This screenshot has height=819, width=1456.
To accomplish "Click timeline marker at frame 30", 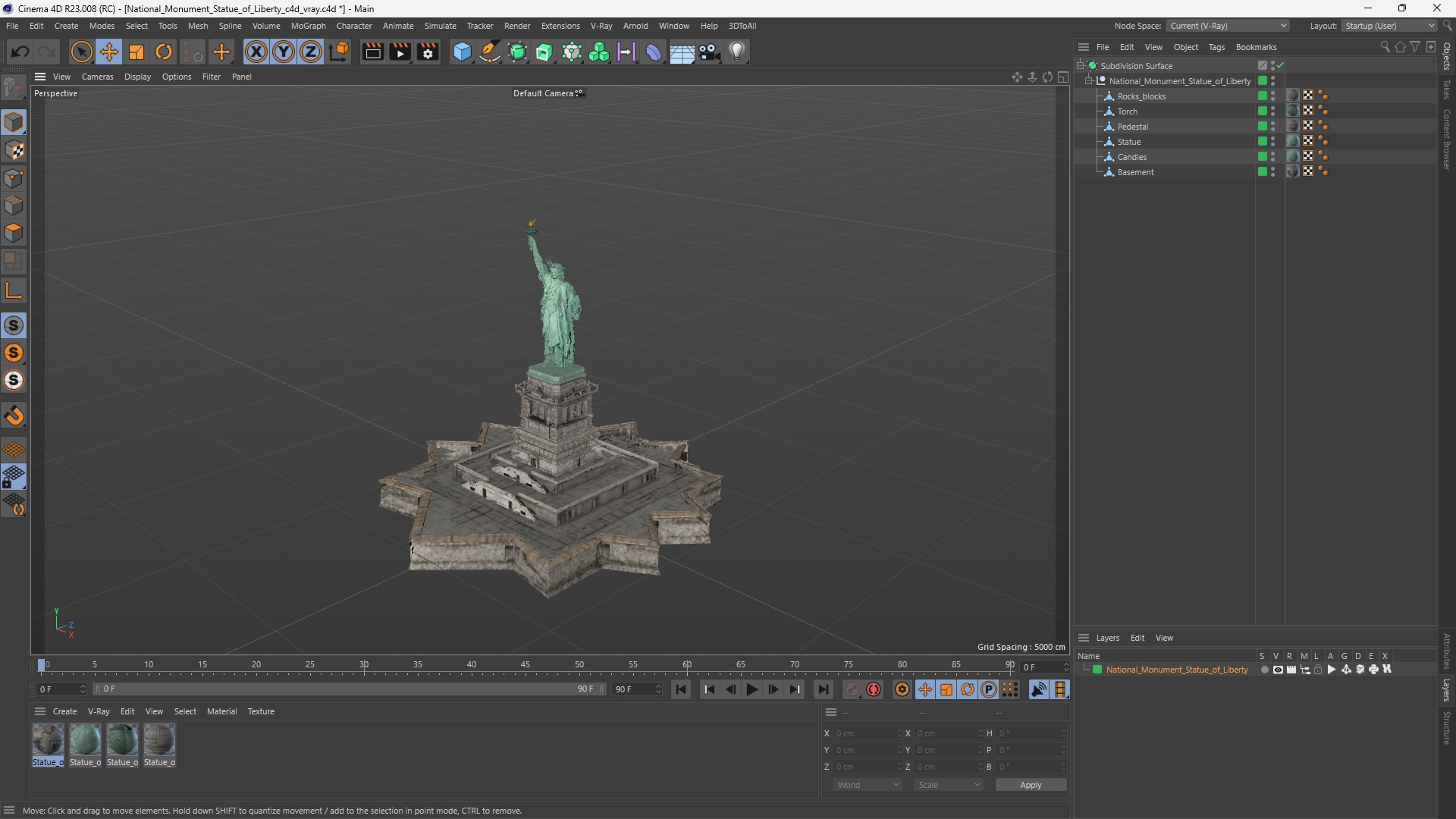I will coord(364,666).
